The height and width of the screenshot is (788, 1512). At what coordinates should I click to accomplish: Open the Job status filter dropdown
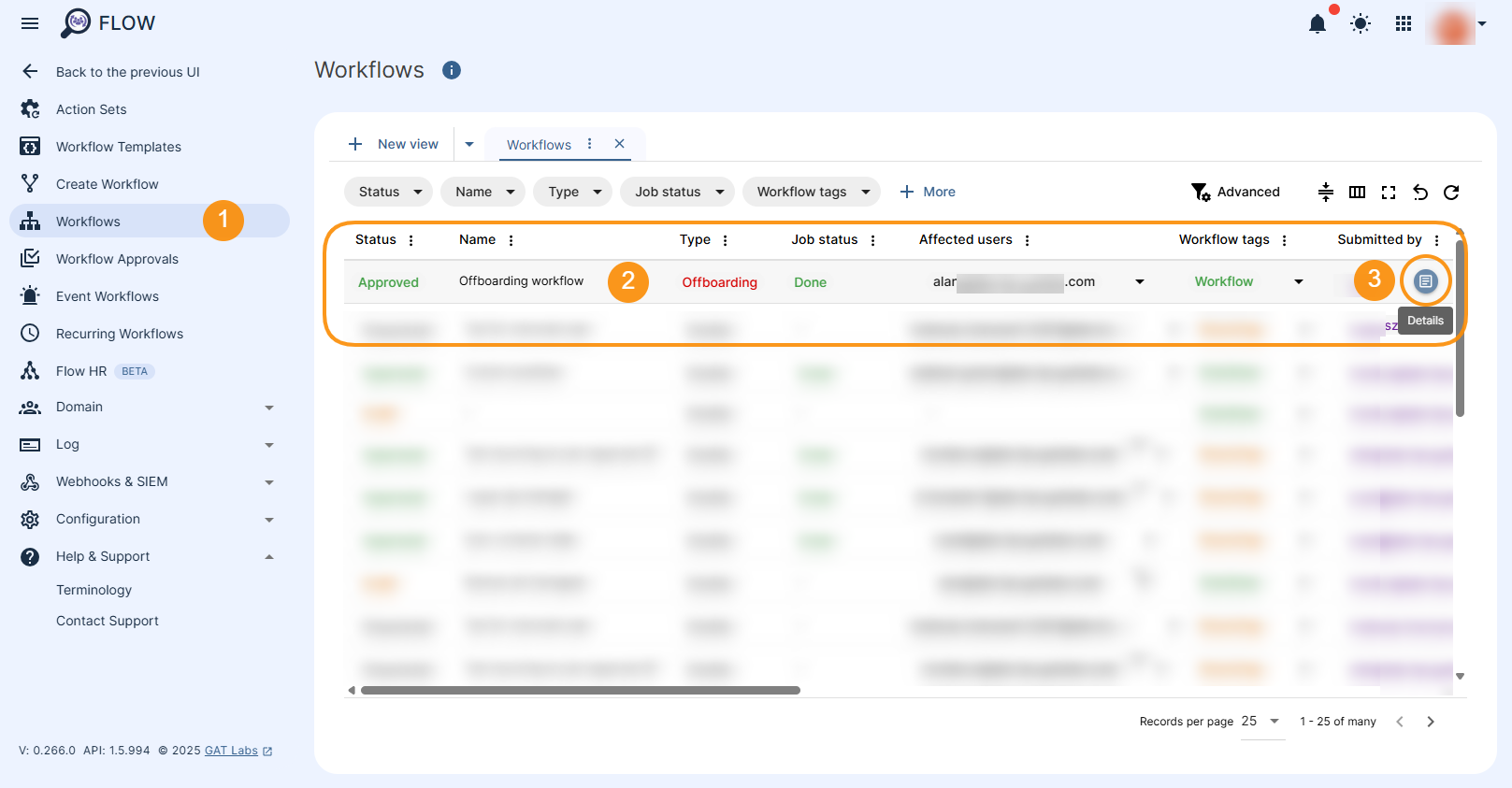677,192
